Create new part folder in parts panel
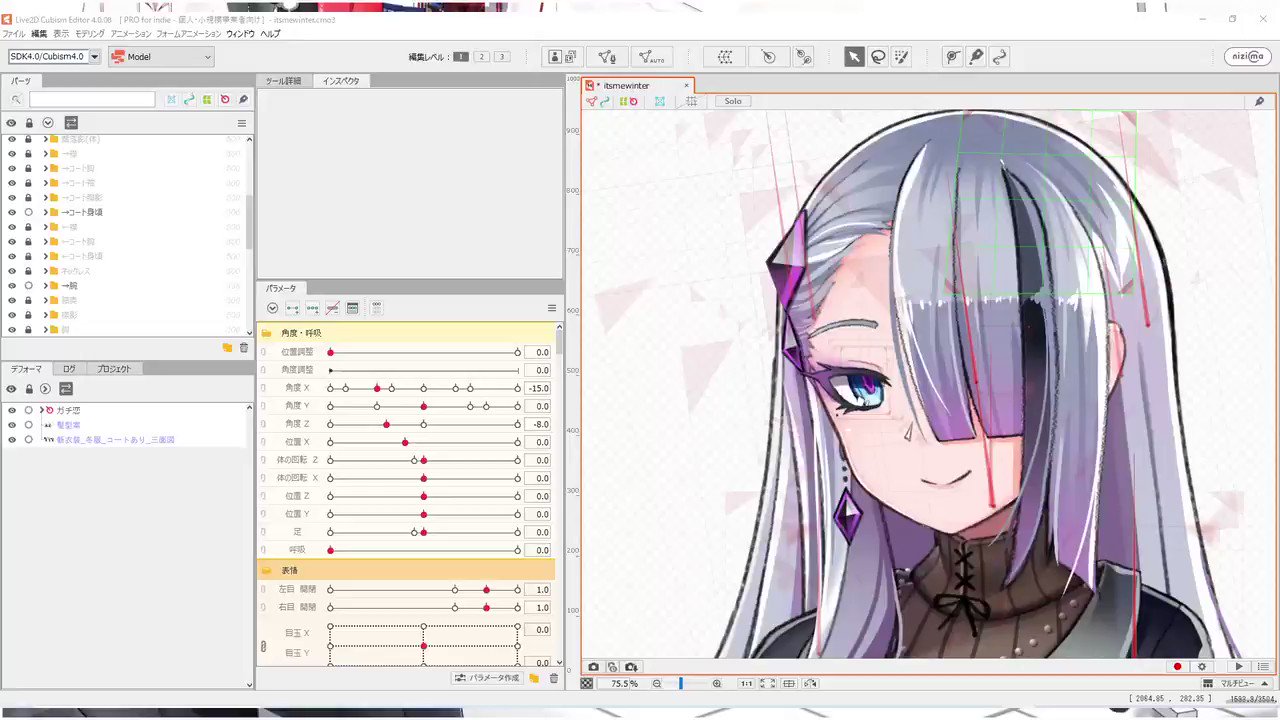This screenshot has width=1280, height=720. click(x=227, y=347)
